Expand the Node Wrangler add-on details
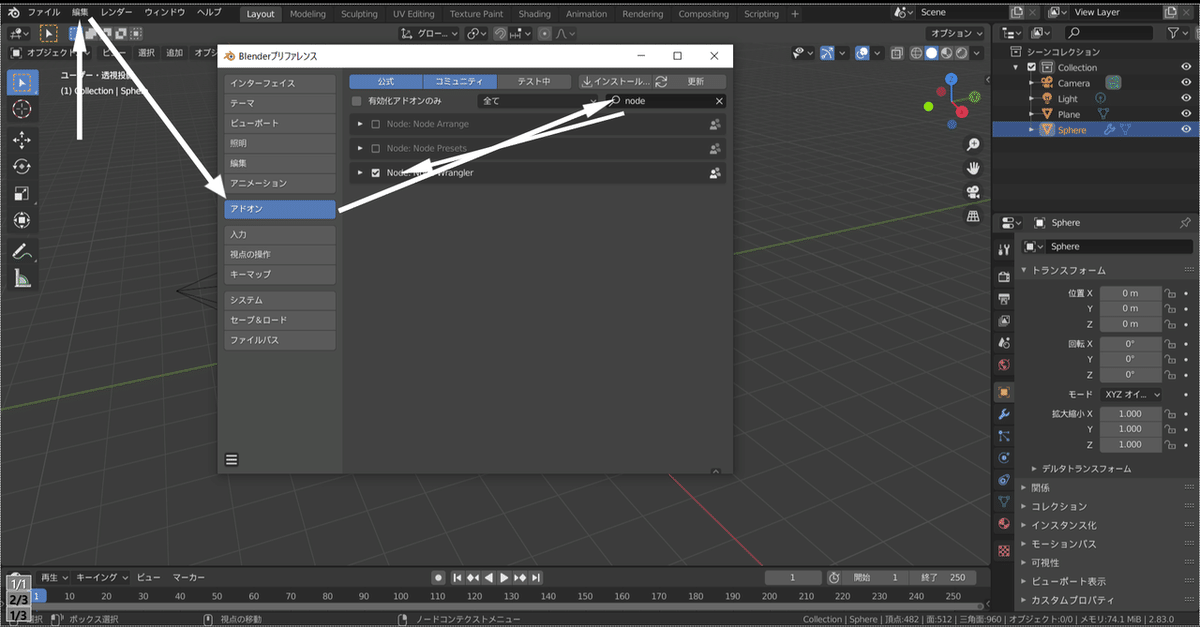Screen dimensions: 1200x627 click(x=360, y=173)
